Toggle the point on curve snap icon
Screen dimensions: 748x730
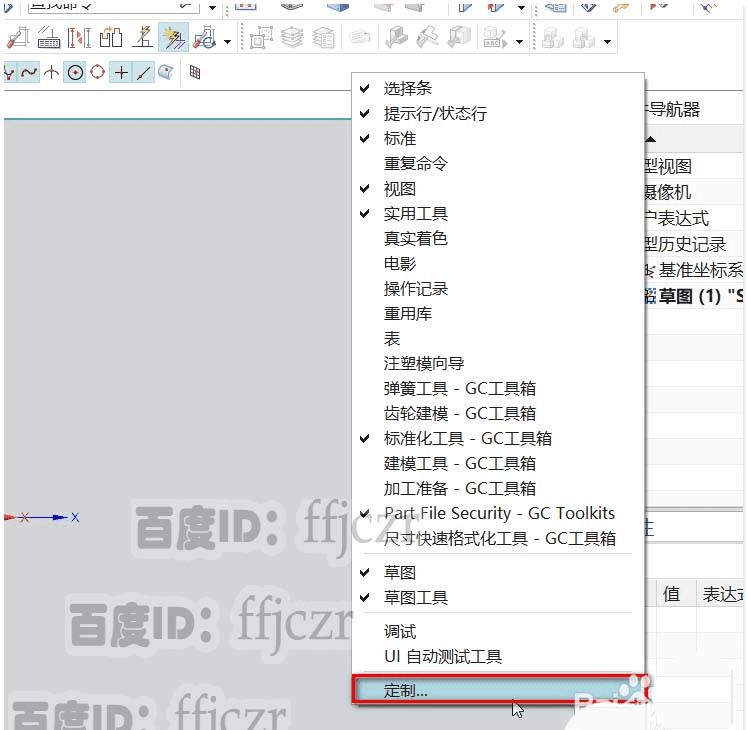click(144, 73)
